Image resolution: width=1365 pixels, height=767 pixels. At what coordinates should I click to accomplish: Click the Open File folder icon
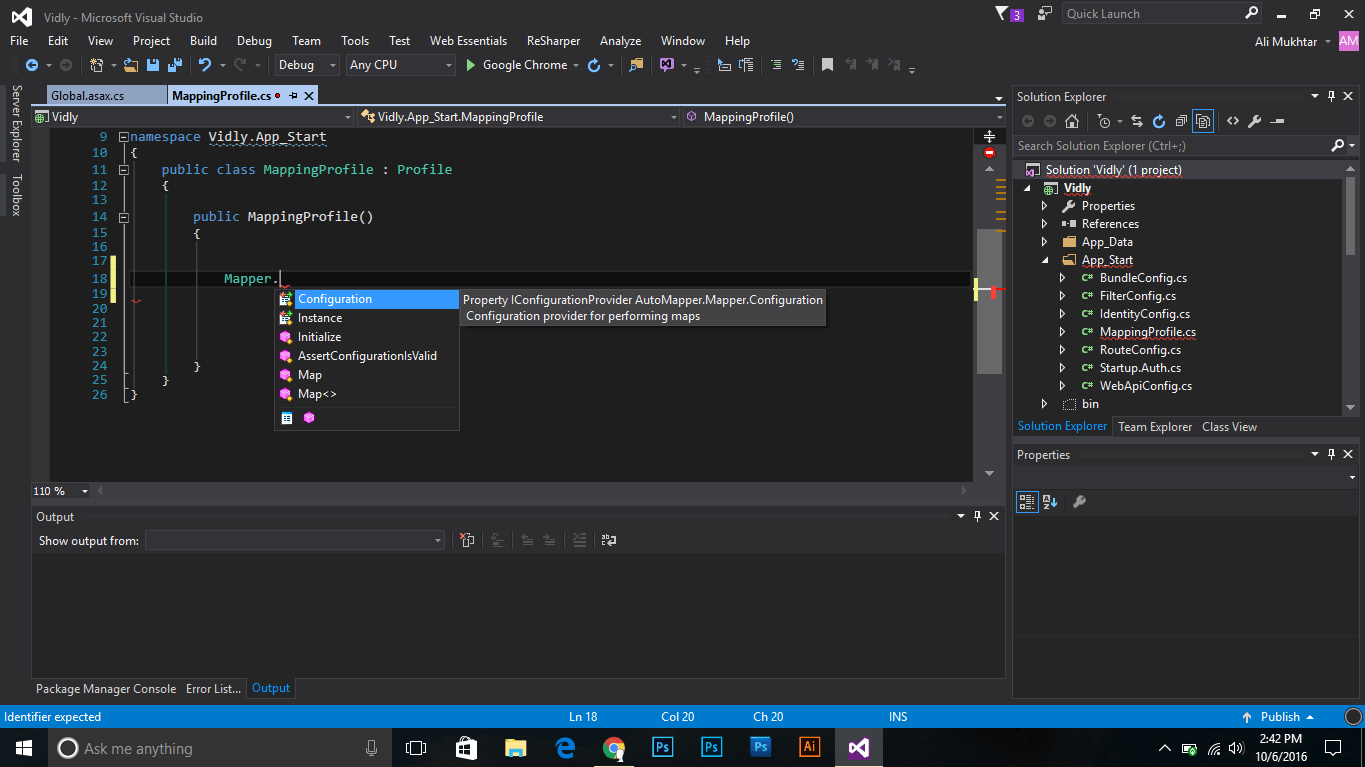coord(132,65)
